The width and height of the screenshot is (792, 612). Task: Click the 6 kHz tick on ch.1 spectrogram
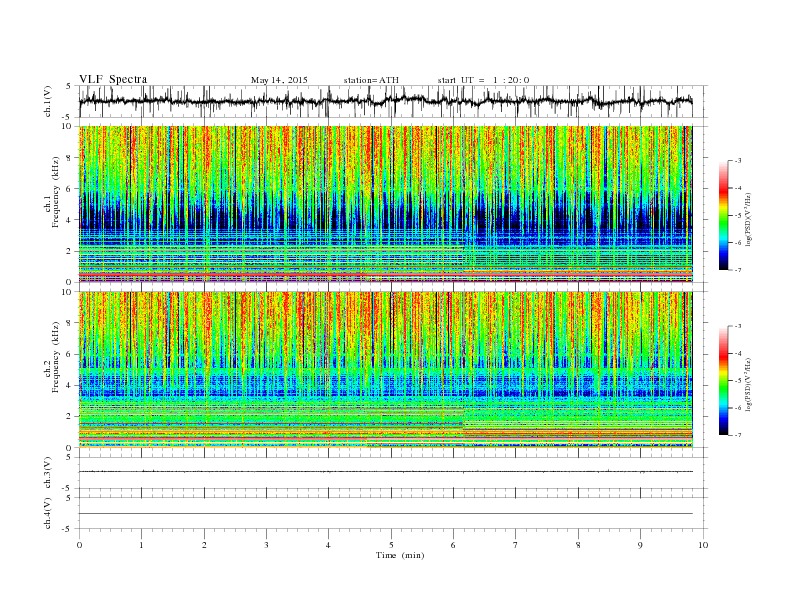click(x=70, y=189)
